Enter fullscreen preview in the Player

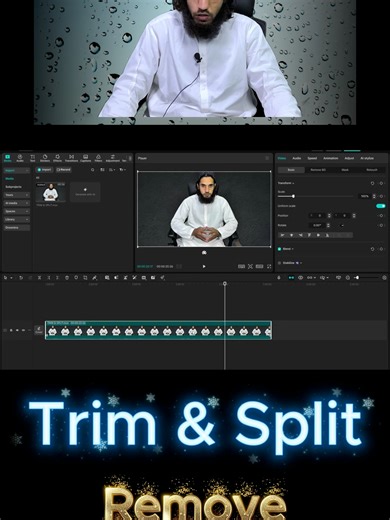(269, 266)
